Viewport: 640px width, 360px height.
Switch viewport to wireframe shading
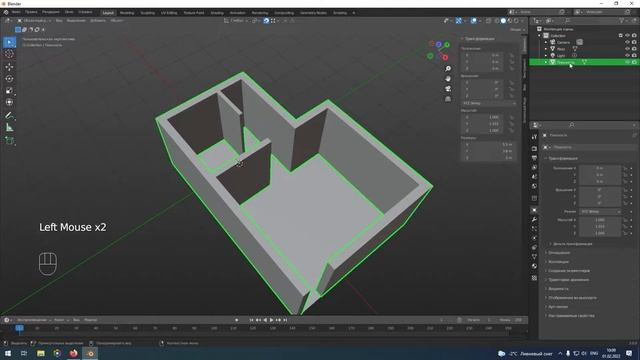pos(497,20)
